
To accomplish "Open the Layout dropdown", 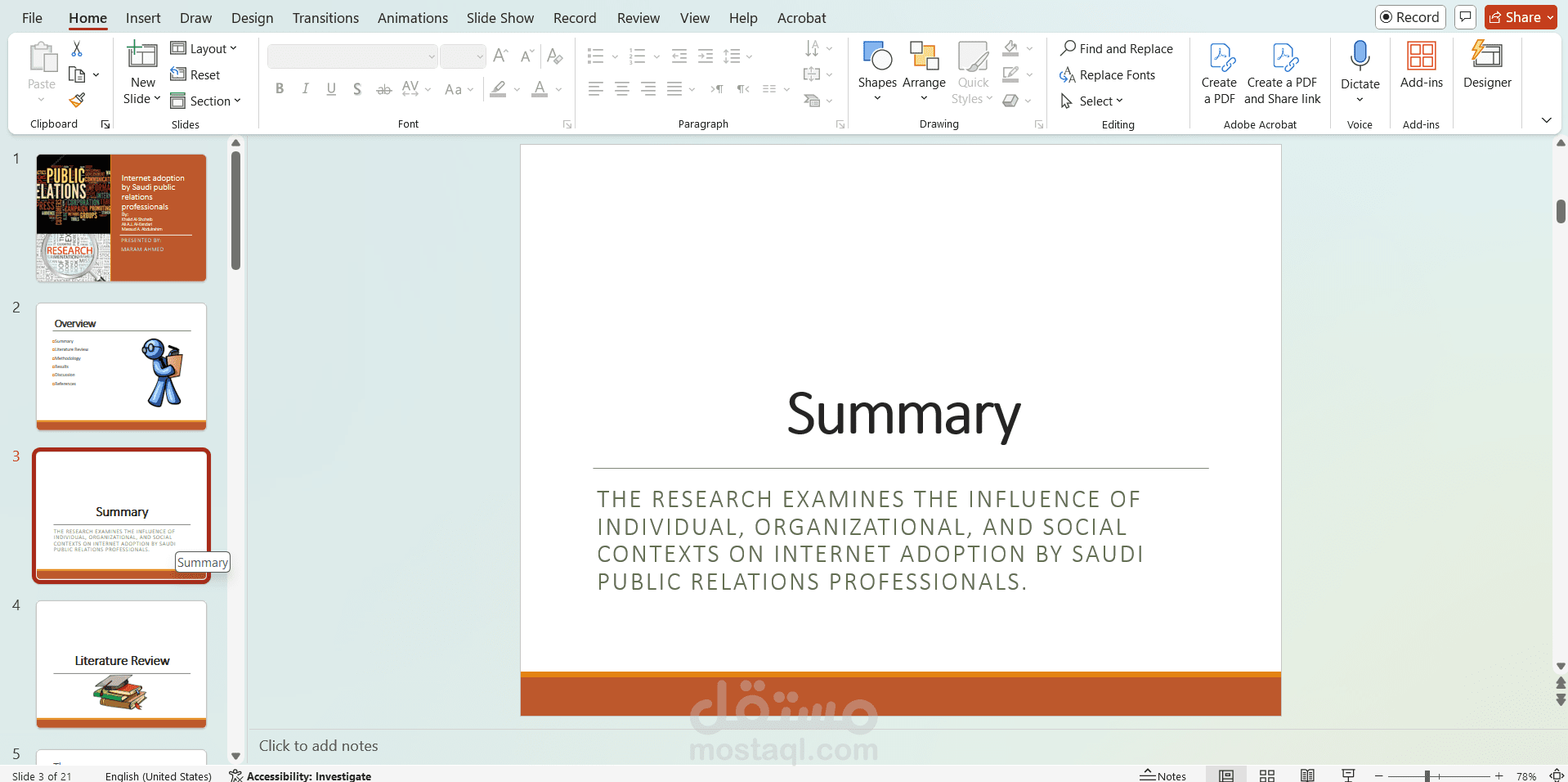I will point(204,49).
